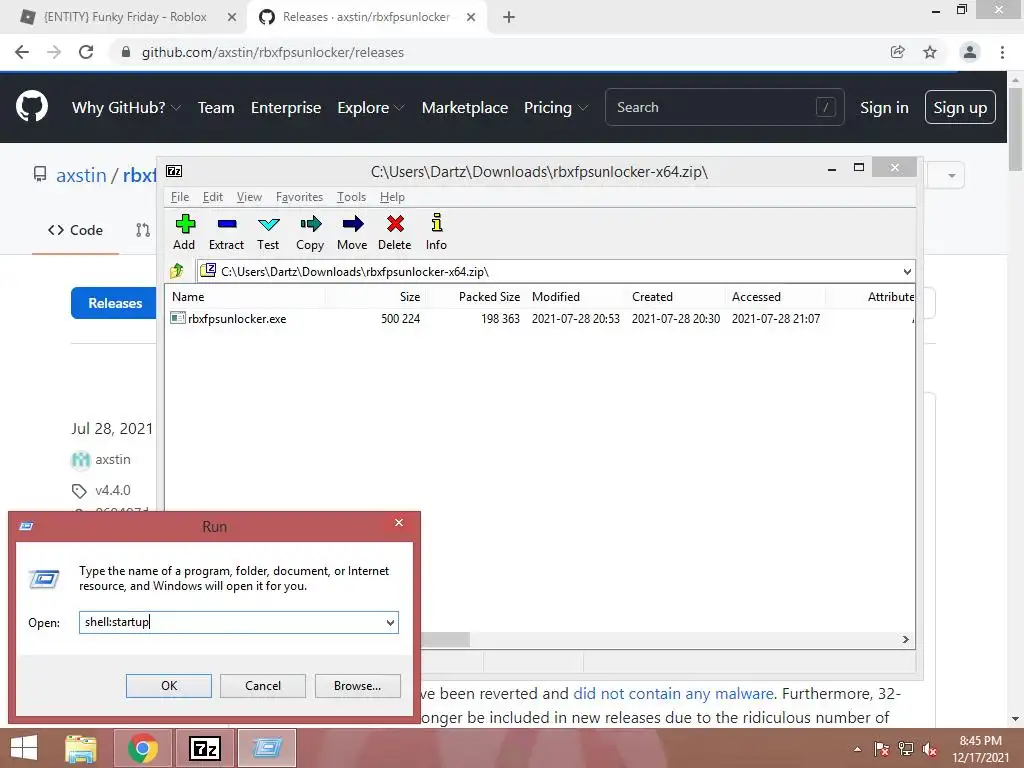Viewport: 1024px width, 768px height.
Task: Expand the Why GitHub? menu
Action: click(x=126, y=108)
